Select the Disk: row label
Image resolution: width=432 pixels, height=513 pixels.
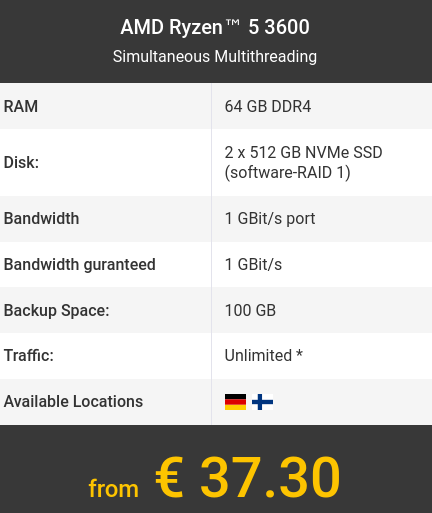click(x=21, y=163)
